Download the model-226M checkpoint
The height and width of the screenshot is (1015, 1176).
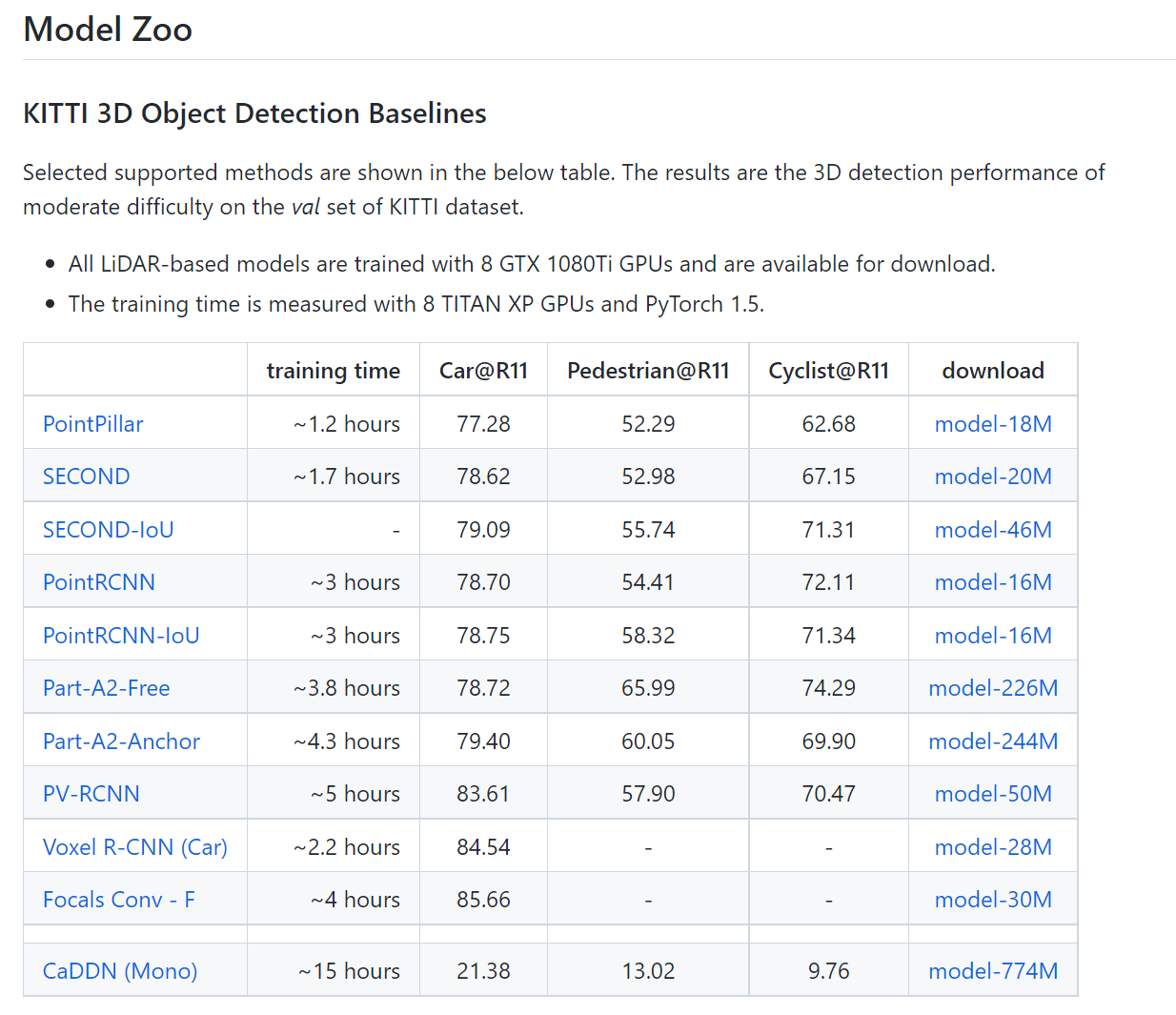993,688
